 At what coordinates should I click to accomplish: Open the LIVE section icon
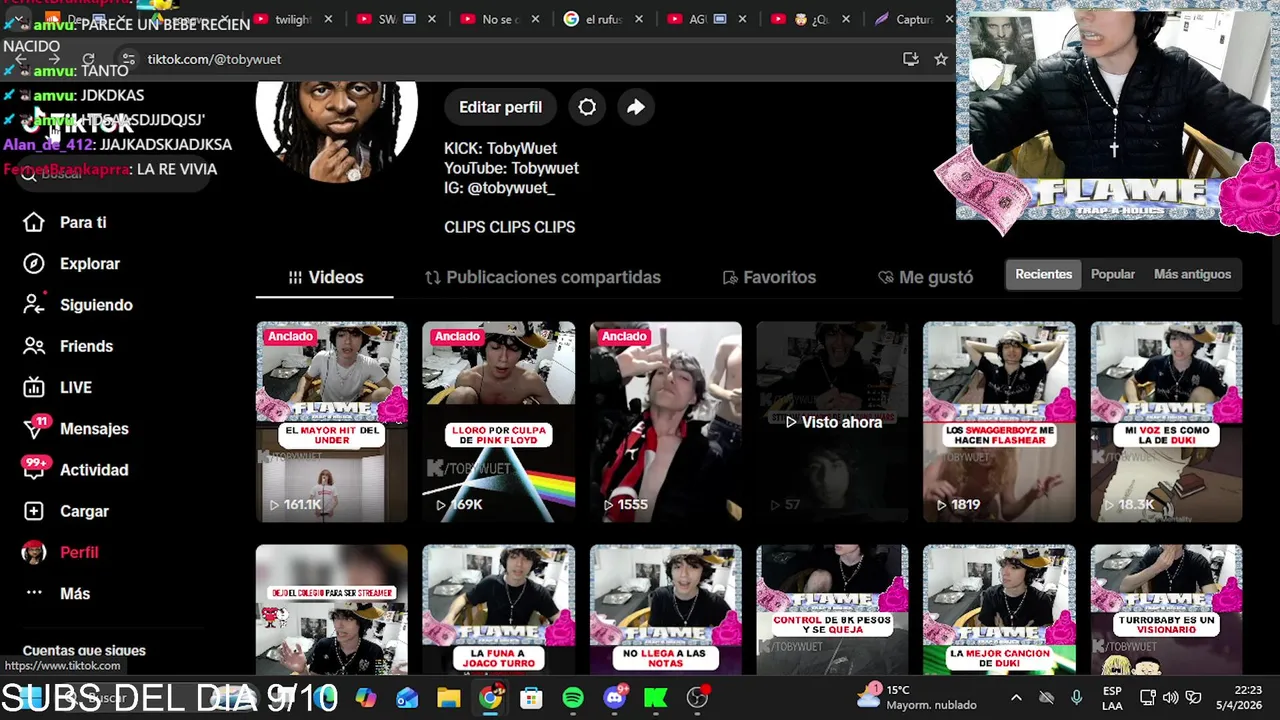34,387
